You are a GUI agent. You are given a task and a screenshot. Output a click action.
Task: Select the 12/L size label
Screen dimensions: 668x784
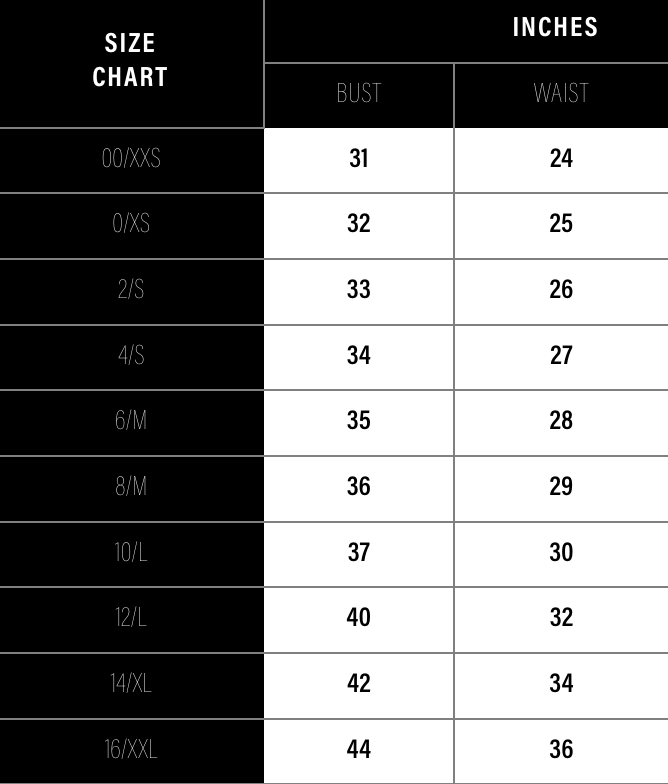(x=131, y=617)
